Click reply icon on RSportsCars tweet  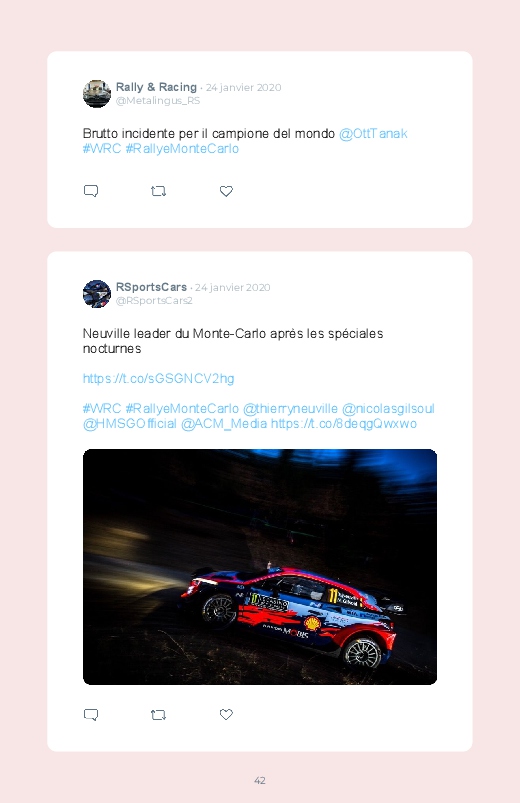coord(91,714)
